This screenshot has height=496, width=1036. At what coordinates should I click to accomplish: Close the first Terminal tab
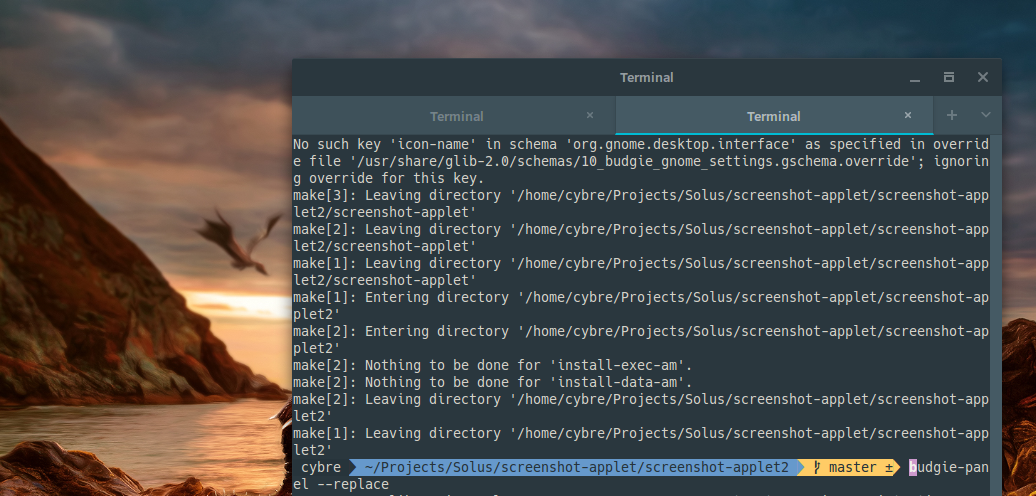tap(590, 116)
